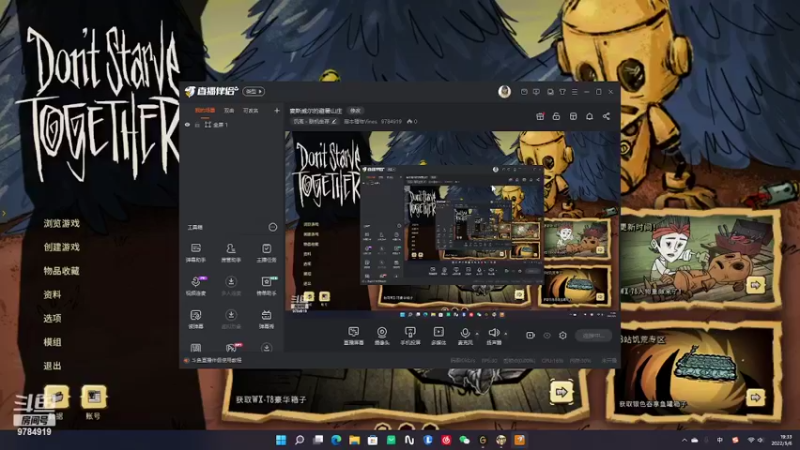Click the user avatar in streaming app title bar

pyautogui.click(x=504, y=91)
